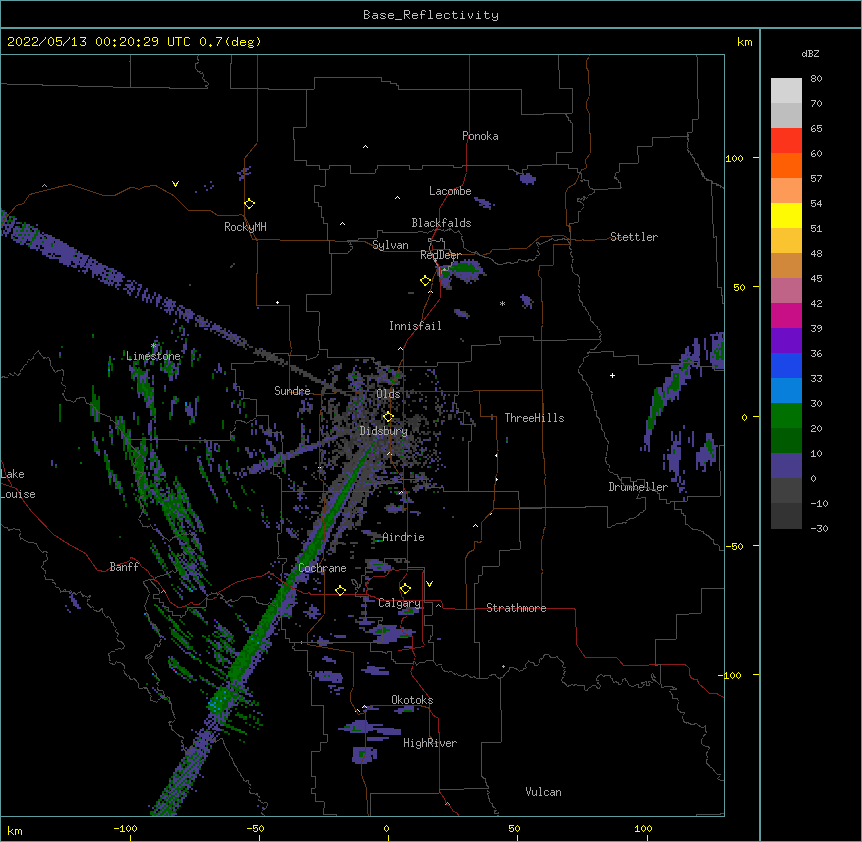Click the Sundre label
The image size is (862, 842).
tap(292, 391)
